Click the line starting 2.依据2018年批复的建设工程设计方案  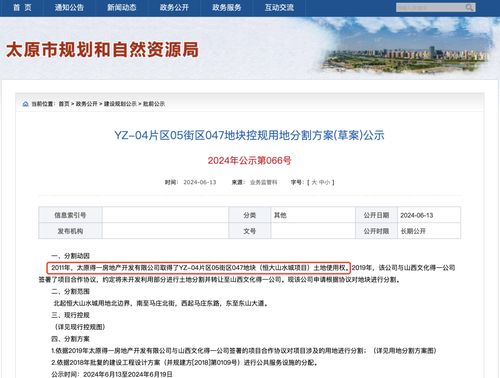[x=184, y=362]
